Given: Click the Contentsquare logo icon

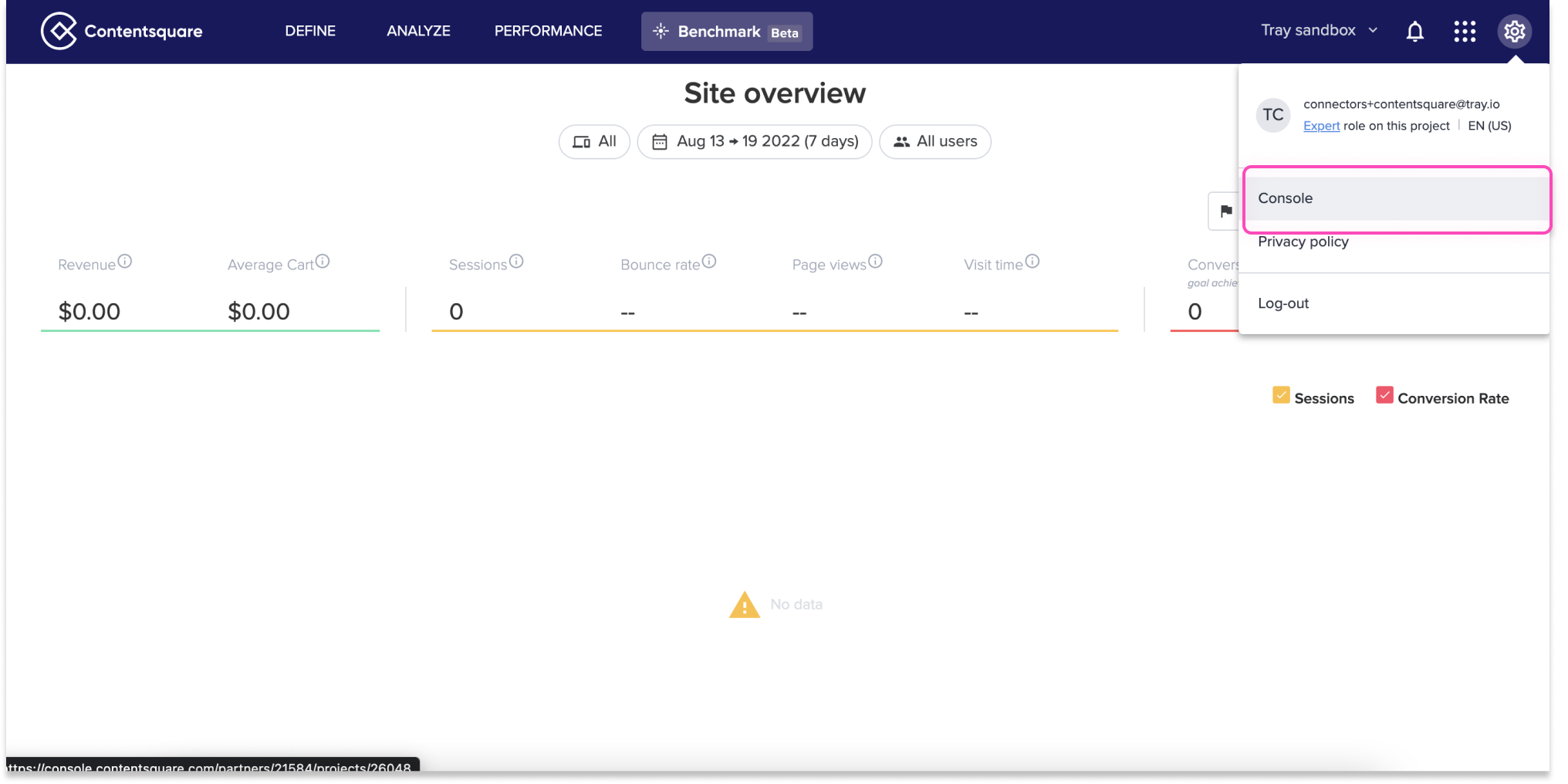Looking at the screenshot, I should point(59,31).
